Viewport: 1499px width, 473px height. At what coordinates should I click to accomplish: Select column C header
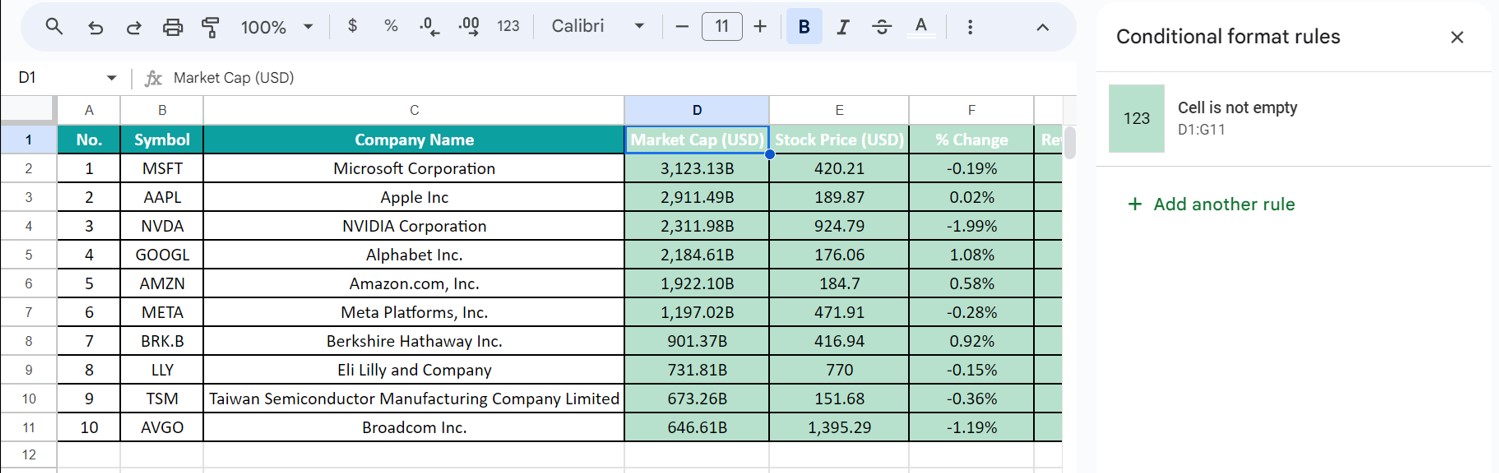click(x=414, y=110)
